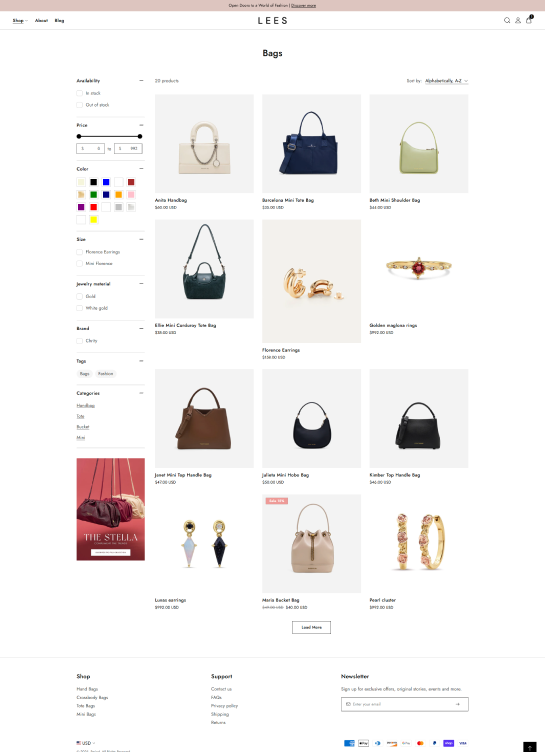
Task: Check the Out of stock filter
Action: pos(80,105)
